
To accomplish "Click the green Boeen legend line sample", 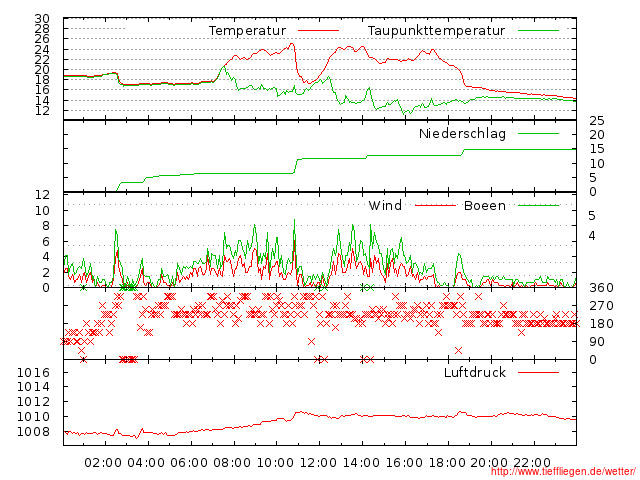I will [x=538, y=205].
